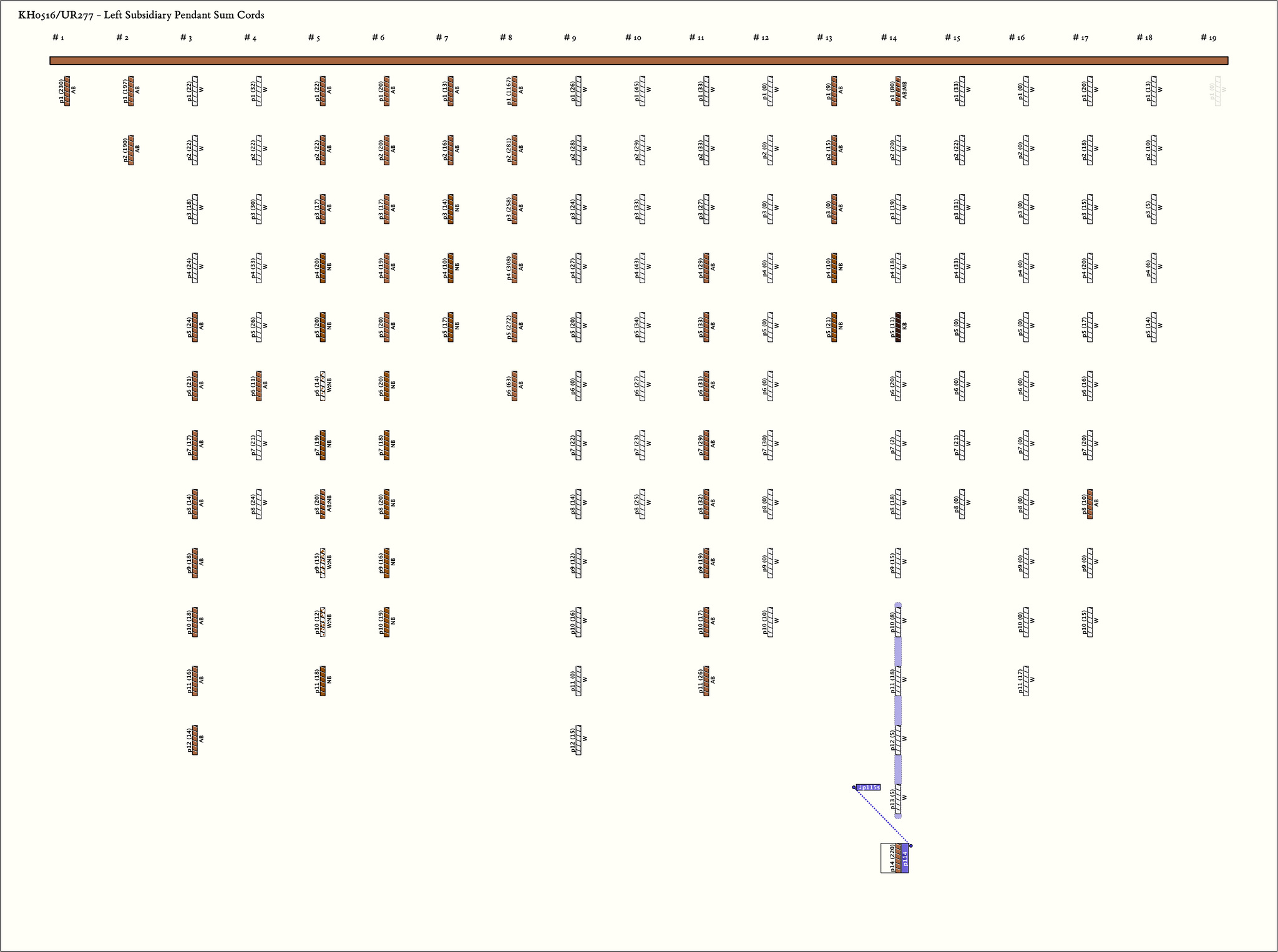This screenshot has width=1278, height=952.
Task: Click the brown primary cord bar
Action: pos(638,61)
